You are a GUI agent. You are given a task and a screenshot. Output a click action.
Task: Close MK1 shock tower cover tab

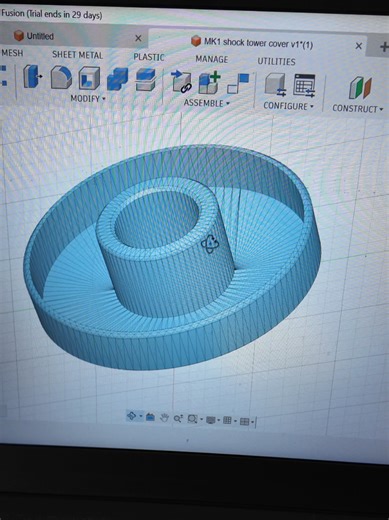(x=359, y=46)
